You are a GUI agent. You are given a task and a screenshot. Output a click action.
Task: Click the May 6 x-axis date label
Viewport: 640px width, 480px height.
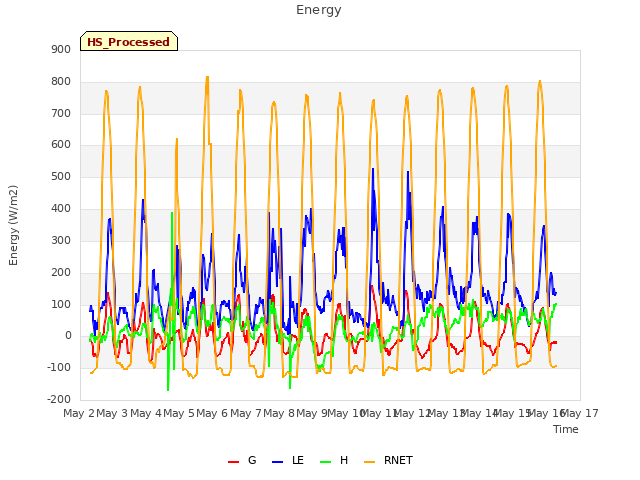212,413
